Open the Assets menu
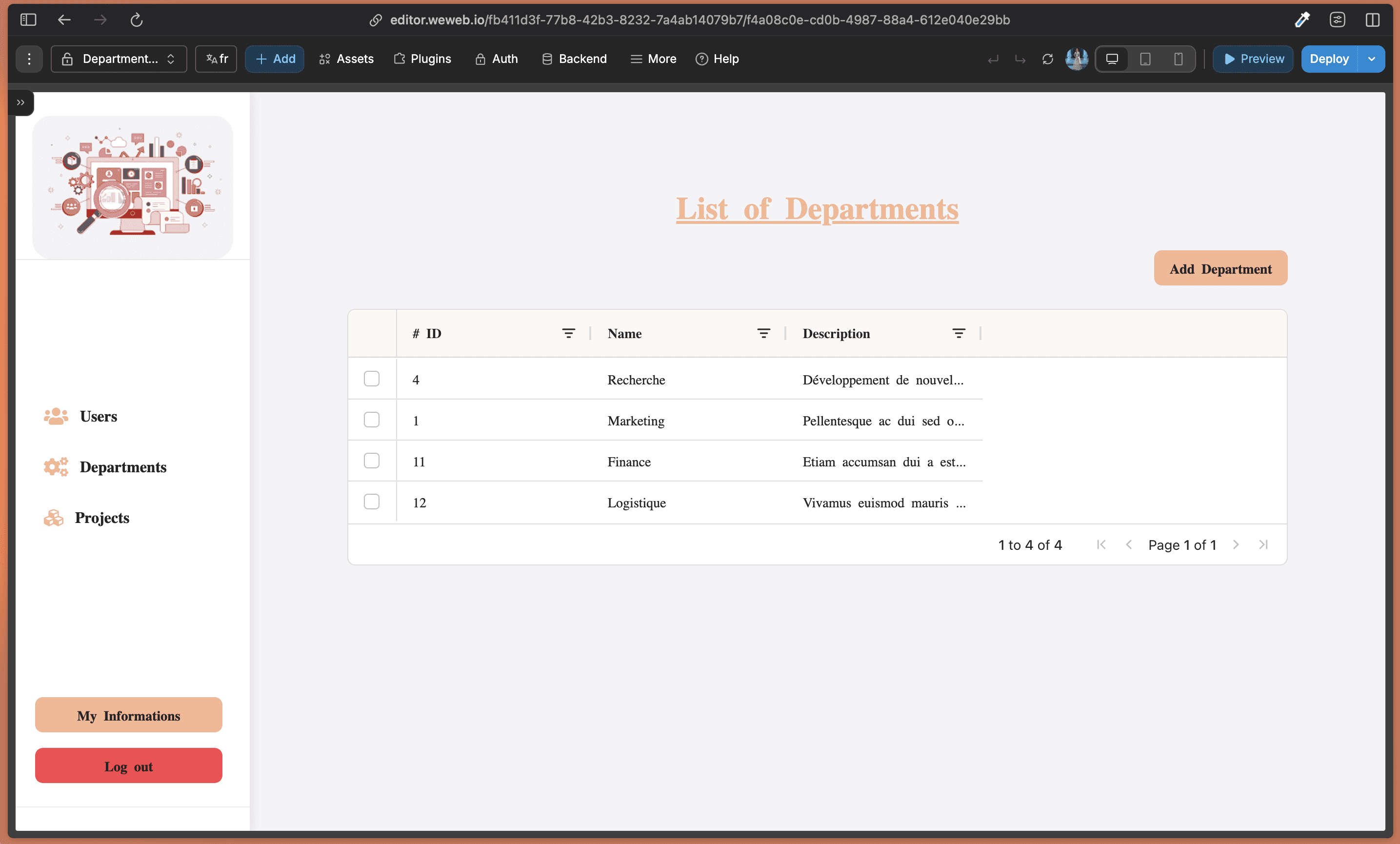The height and width of the screenshot is (844, 1400). click(x=346, y=59)
